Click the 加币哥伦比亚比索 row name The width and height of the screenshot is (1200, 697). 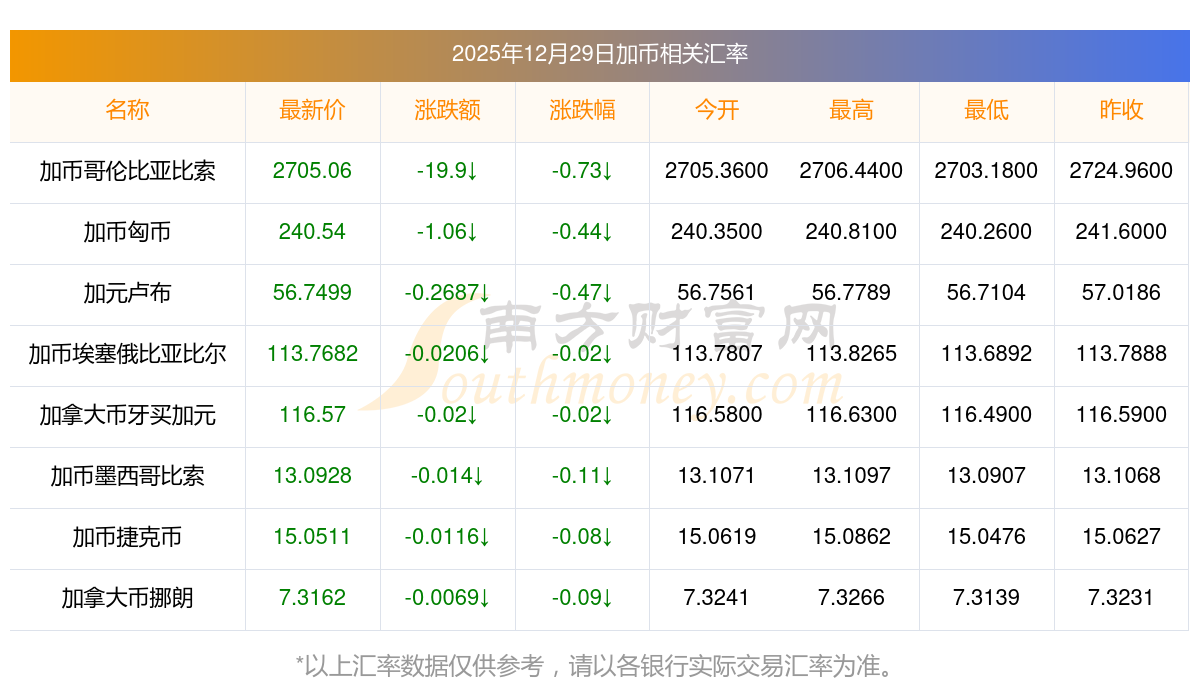[127, 171]
